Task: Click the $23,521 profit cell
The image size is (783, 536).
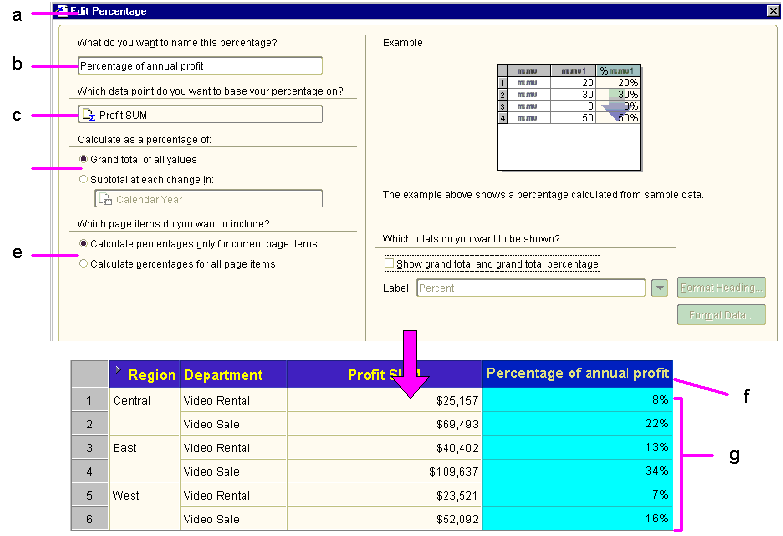Action: coord(384,495)
